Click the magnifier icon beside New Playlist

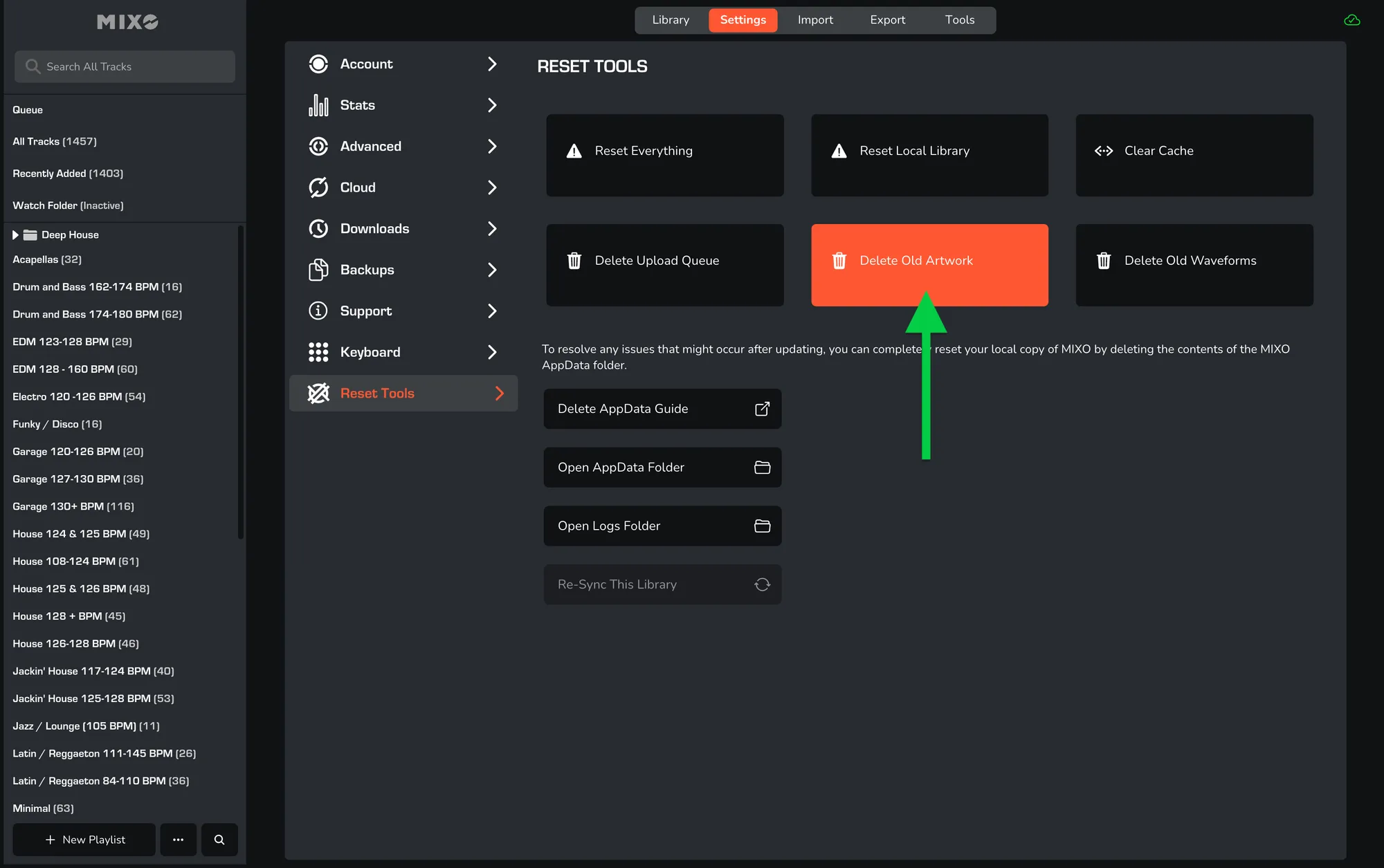click(x=219, y=840)
